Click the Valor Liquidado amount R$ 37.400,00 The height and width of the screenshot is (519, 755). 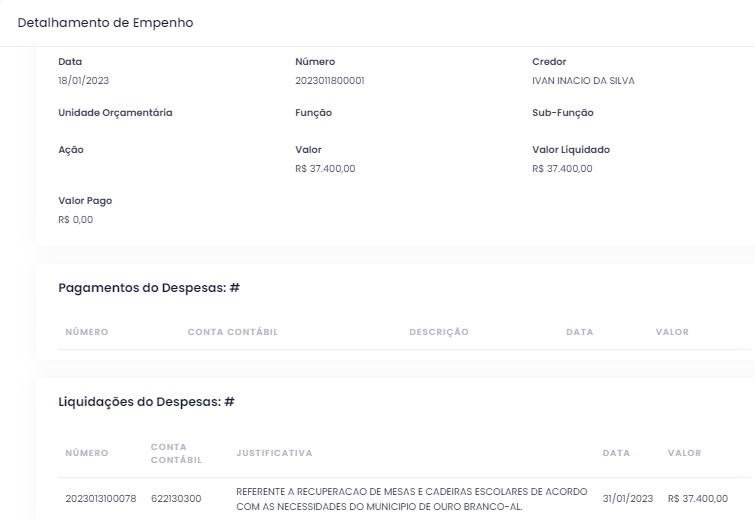(x=562, y=169)
